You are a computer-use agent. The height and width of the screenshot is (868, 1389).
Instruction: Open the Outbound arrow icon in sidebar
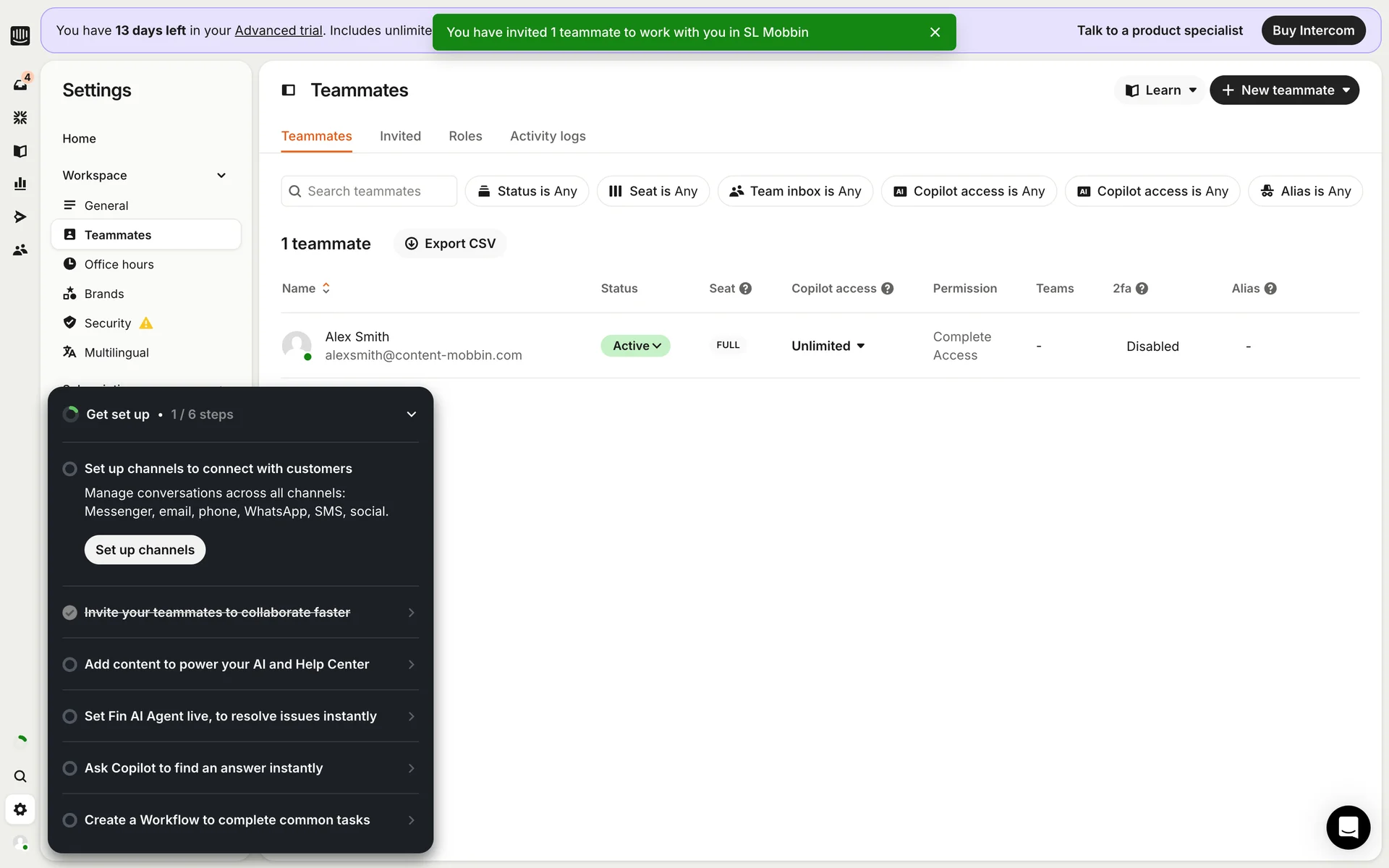(x=20, y=216)
